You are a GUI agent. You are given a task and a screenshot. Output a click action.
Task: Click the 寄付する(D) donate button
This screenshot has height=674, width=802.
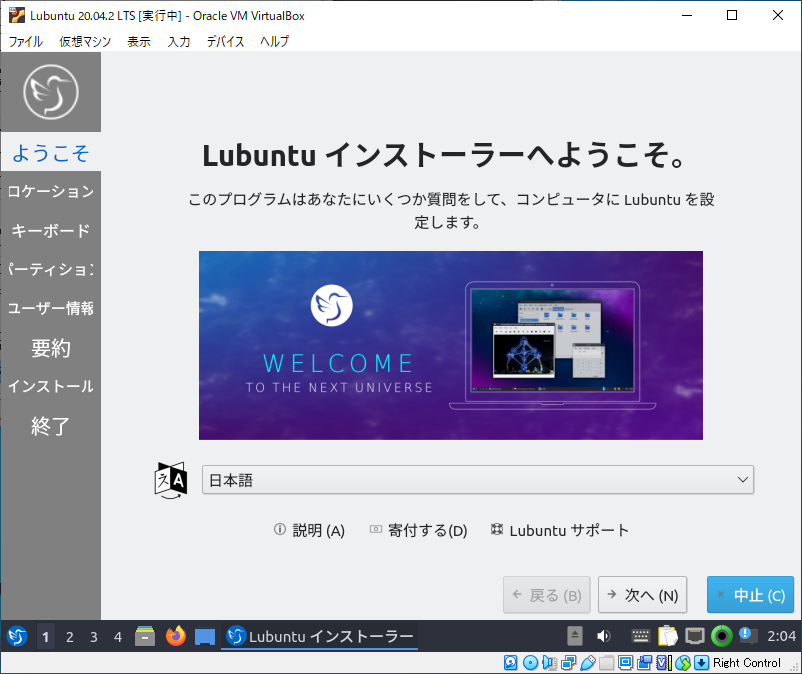pyautogui.click(x=419, y=530)
